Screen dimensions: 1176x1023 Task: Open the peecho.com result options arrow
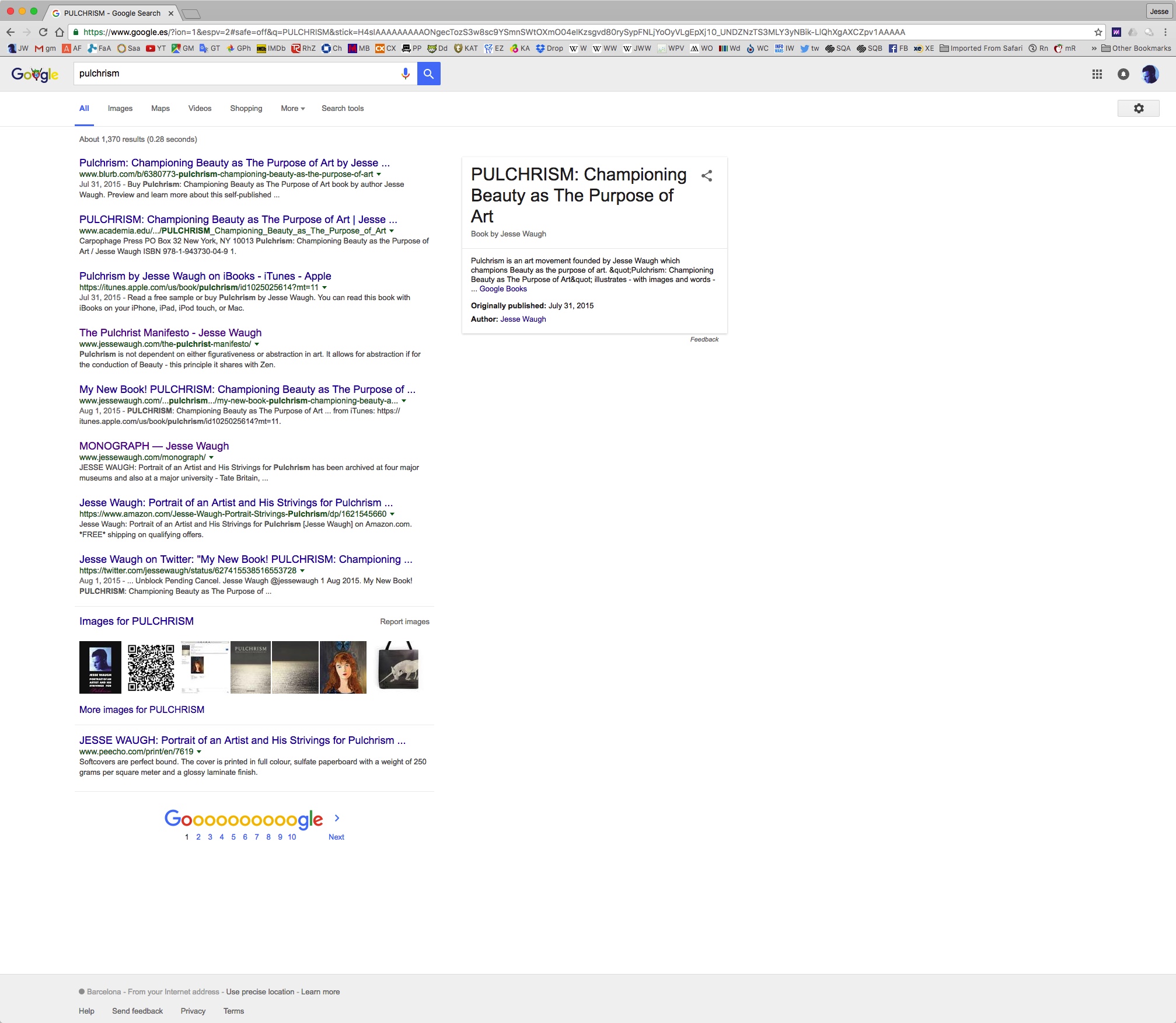[199, 751]
